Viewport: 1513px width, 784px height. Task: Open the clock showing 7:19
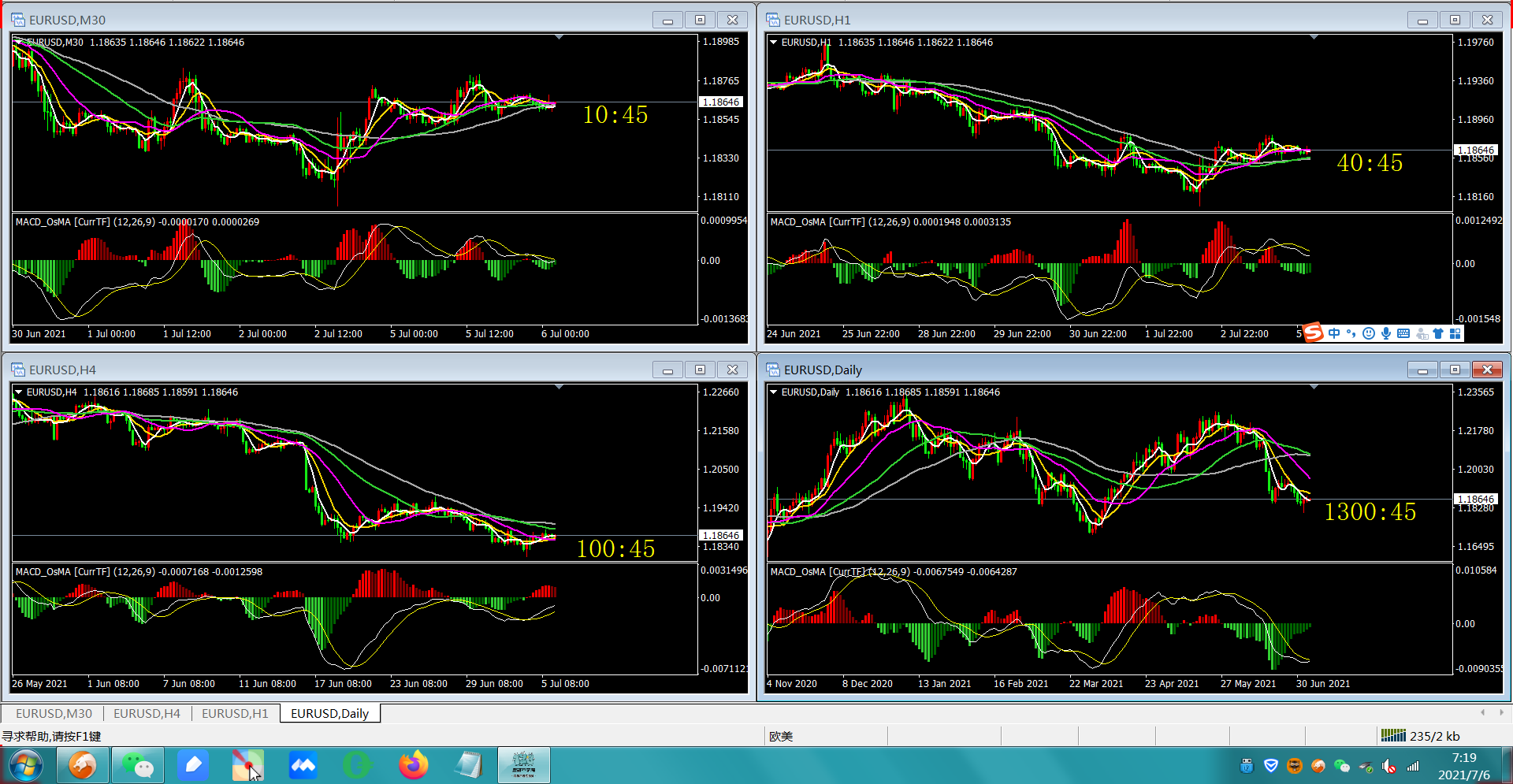tap(1464, 766)
